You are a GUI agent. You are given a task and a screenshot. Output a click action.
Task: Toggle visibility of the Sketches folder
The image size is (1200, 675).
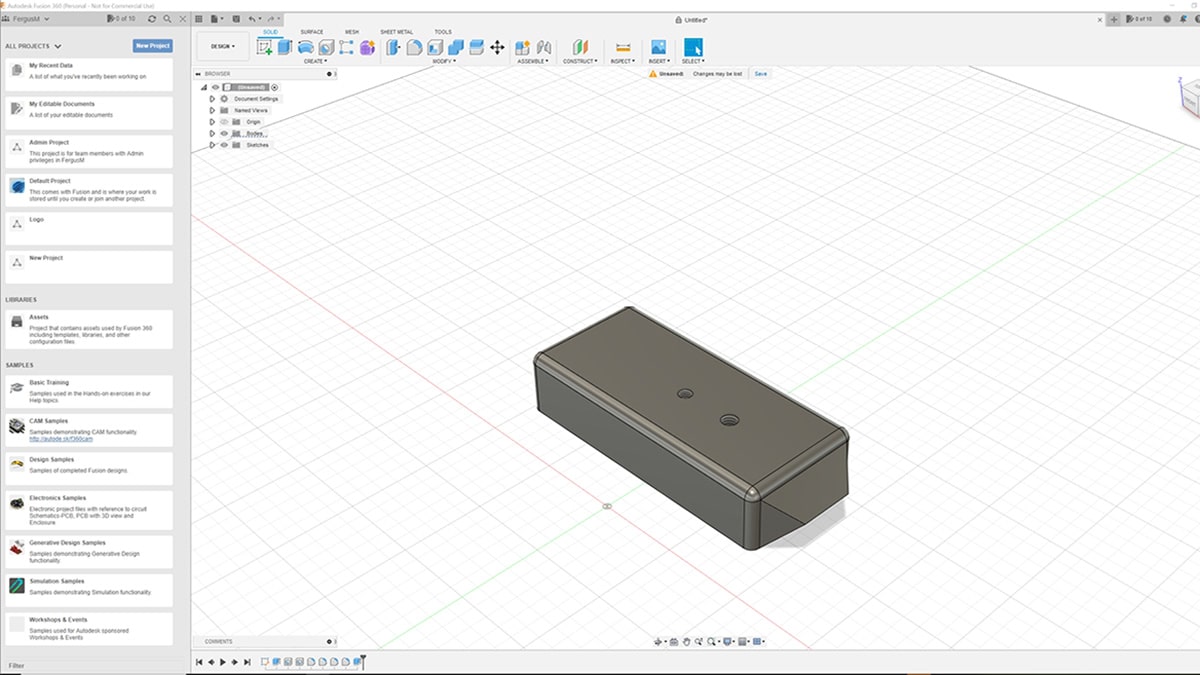pos(224,145)
